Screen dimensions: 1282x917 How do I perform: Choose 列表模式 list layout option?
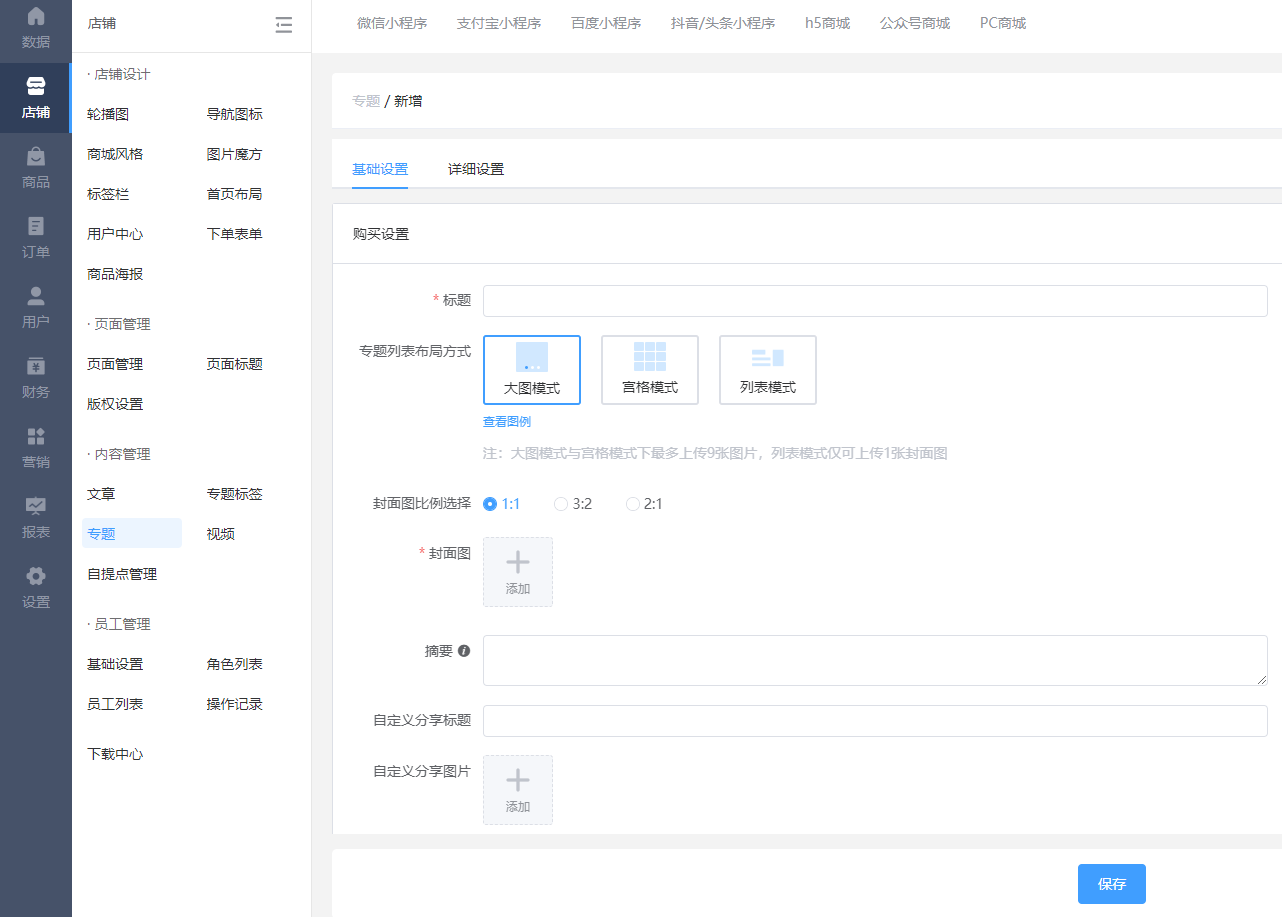coord(768,370)
